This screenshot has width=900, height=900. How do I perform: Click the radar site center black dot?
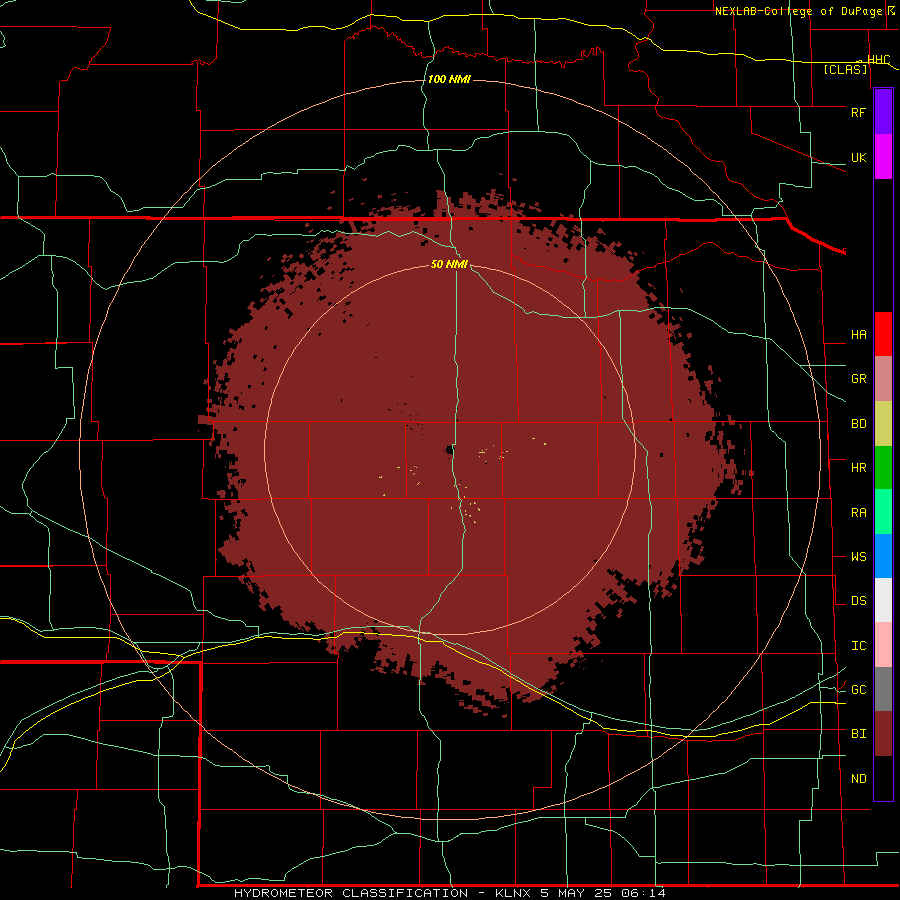[x=450, y=451]
